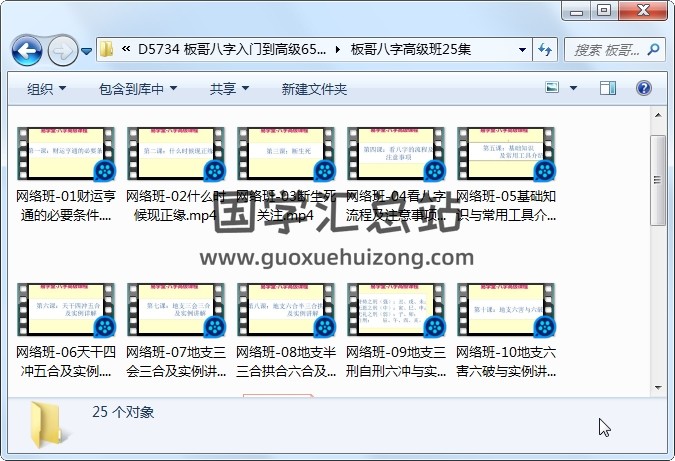Go back using the blue back arrow
Viewport: 675px width, 461px height.
pos(27,51)
